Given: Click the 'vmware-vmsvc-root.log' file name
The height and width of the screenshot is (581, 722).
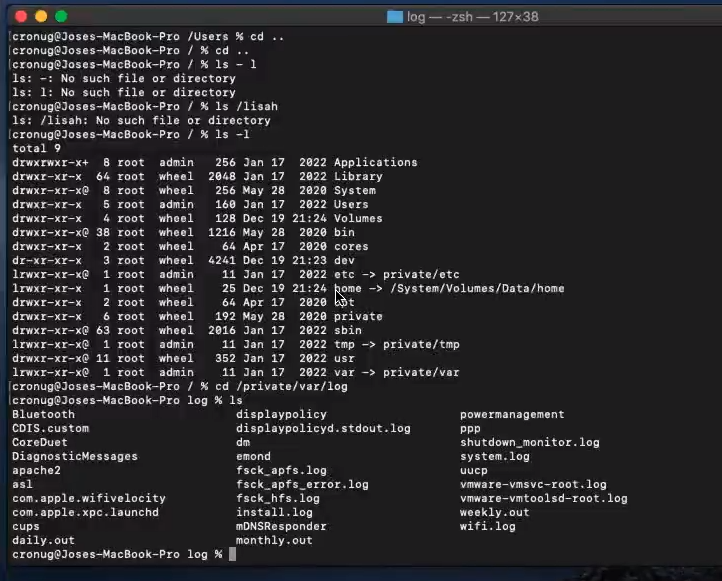Looking at the screenshot, I should tap(533, 484).
